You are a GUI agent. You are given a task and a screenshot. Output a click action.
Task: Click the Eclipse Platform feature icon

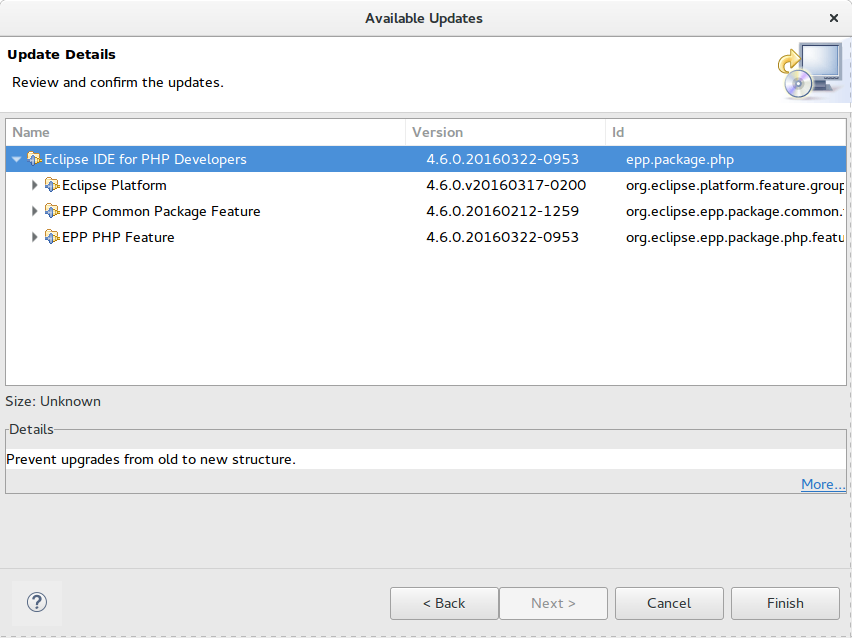(52, 185)
